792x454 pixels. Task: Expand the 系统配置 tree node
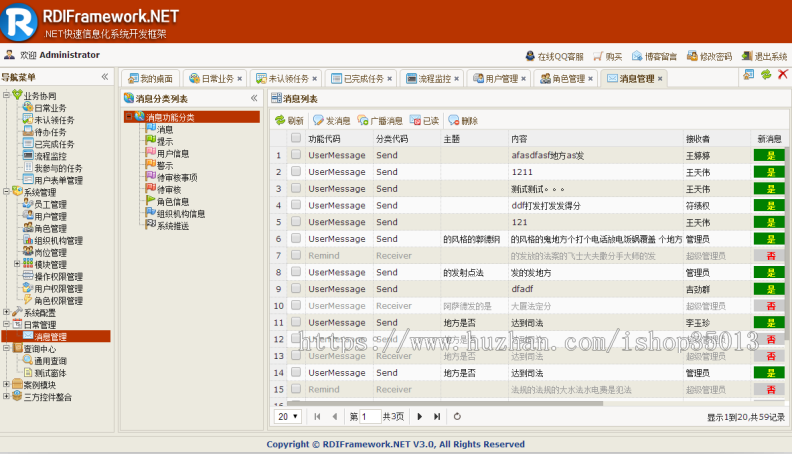(x=7, y=312)
